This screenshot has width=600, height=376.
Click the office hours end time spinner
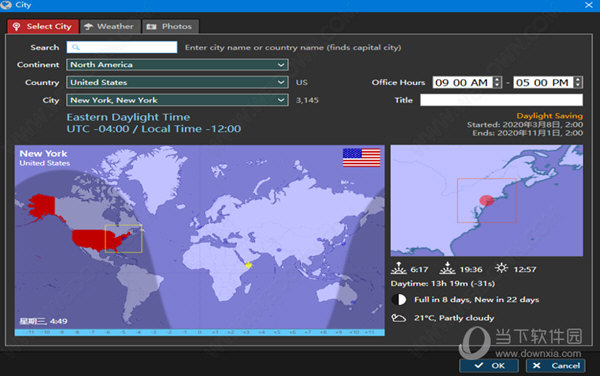[x=578, y=82]
